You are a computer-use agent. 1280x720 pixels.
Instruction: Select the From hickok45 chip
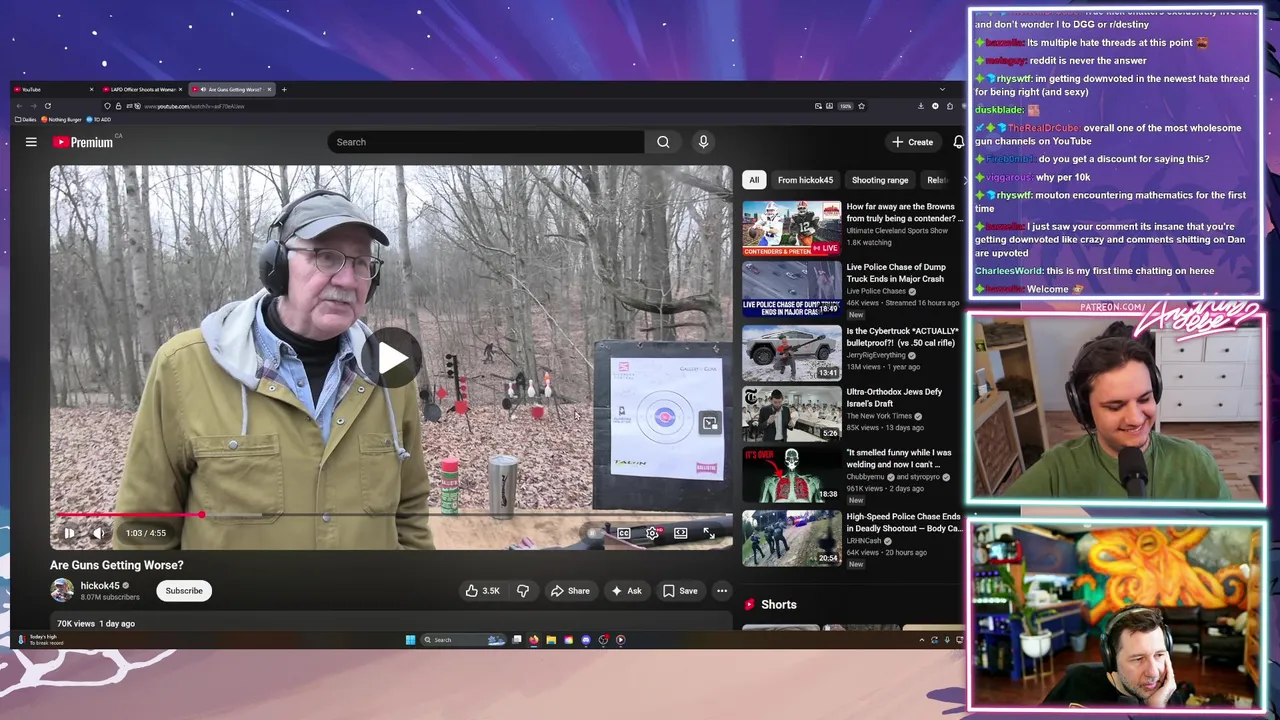(x=805, y=180)
